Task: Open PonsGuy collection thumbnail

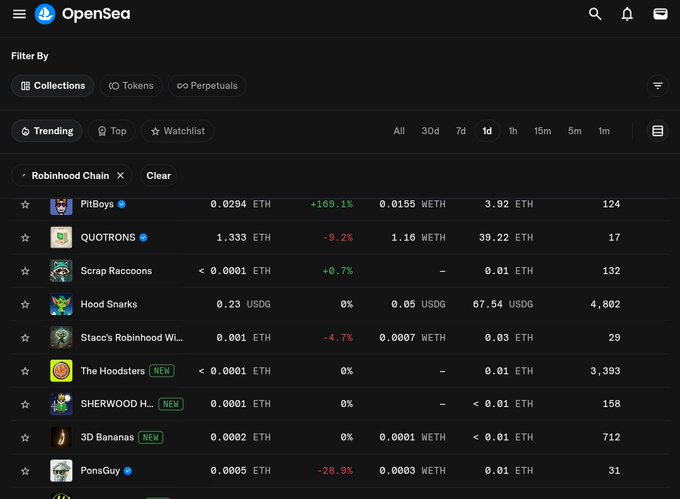Action: (61, 471)
